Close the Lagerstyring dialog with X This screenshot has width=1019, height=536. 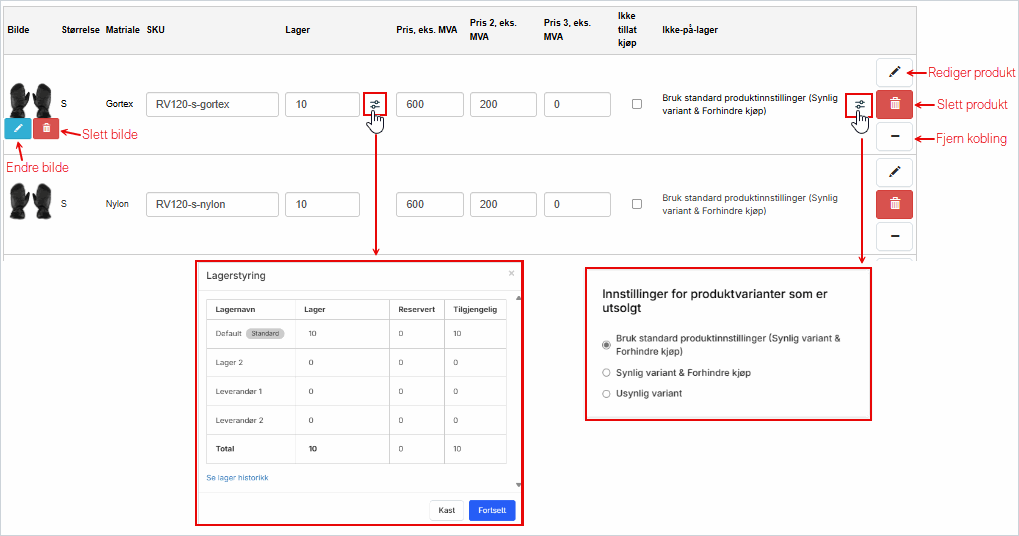511,273
